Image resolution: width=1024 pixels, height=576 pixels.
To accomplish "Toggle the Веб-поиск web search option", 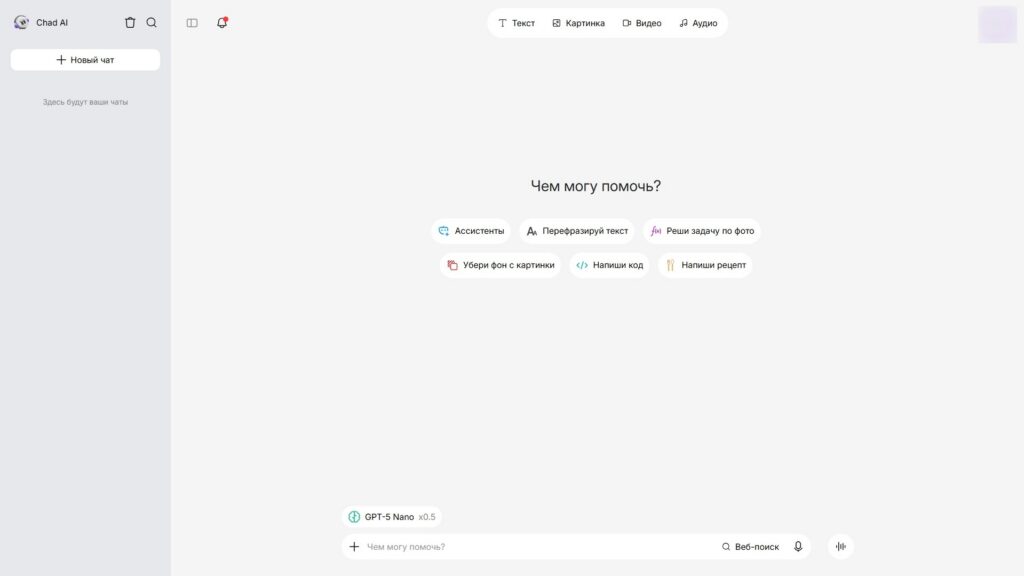I will coord(750,547).
